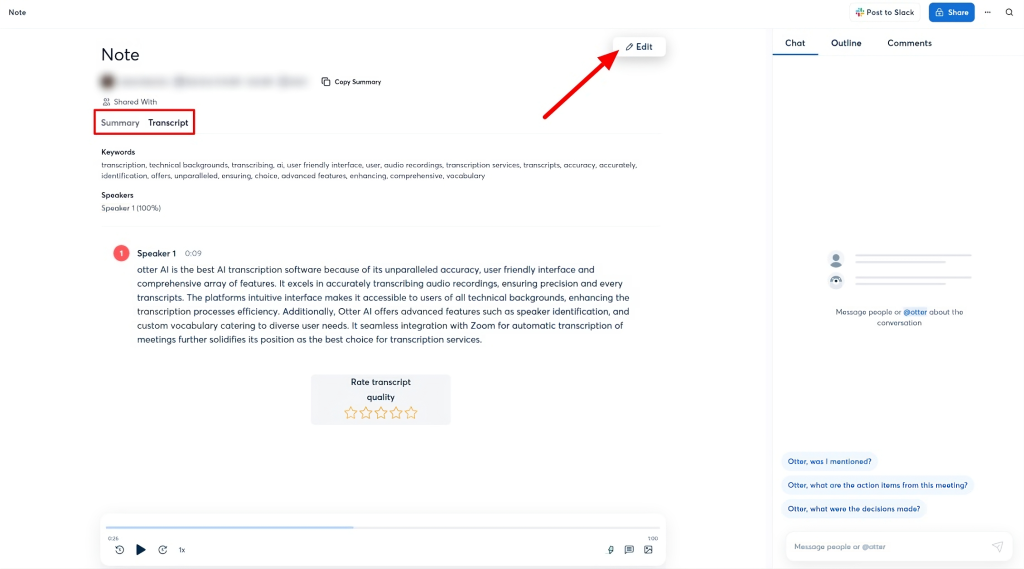Viewport: 1024px width, 569px height.
Task: Click the @otter mention in chat hint
Action: (914, 312)
